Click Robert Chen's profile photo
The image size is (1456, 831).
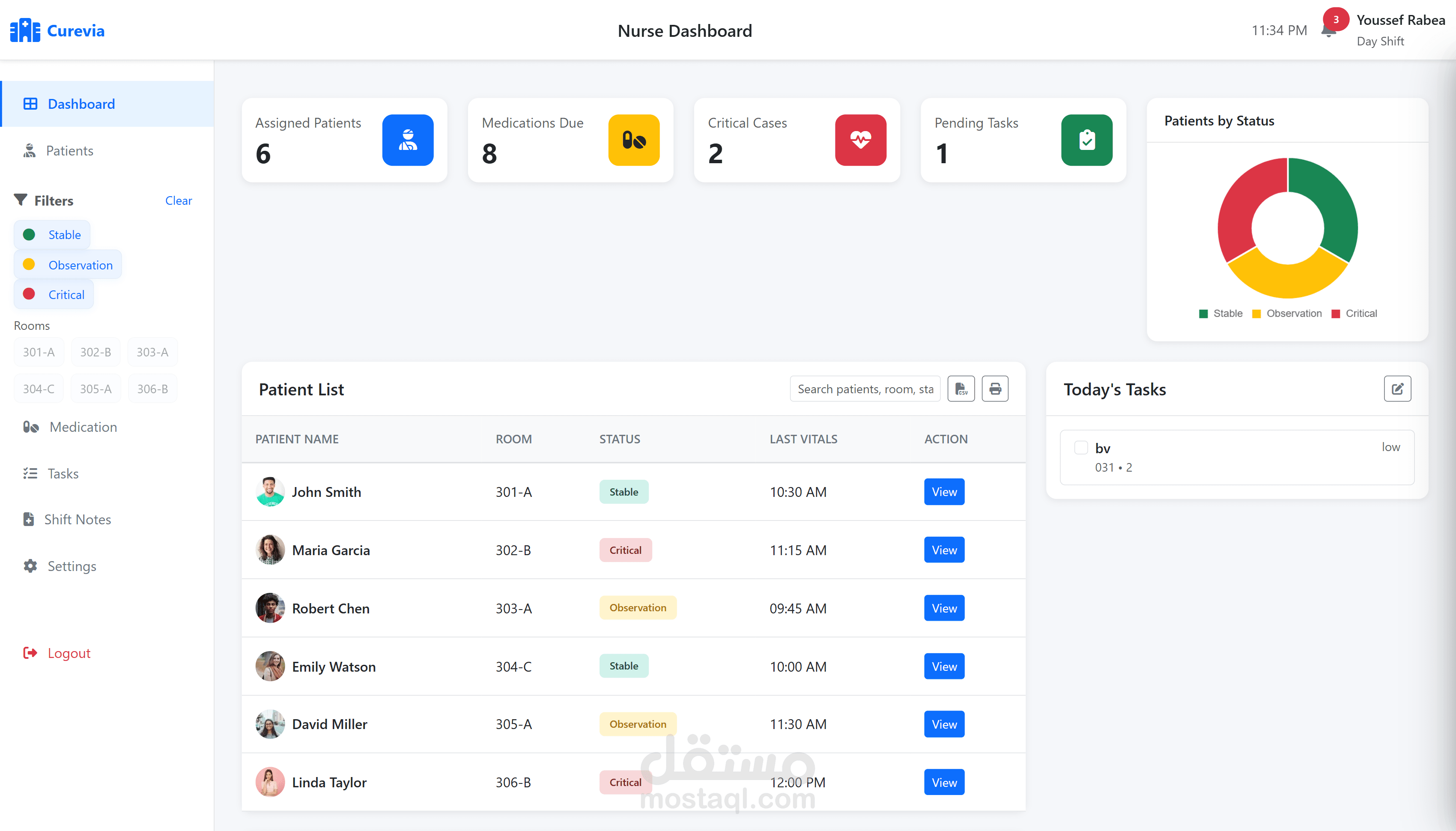pos(270,608)
